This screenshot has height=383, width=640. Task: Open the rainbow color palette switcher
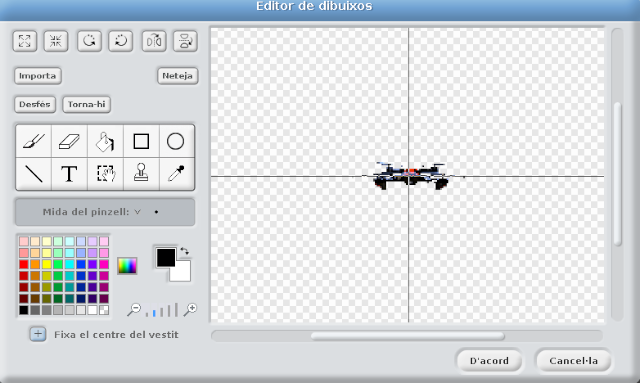[127, 266]
